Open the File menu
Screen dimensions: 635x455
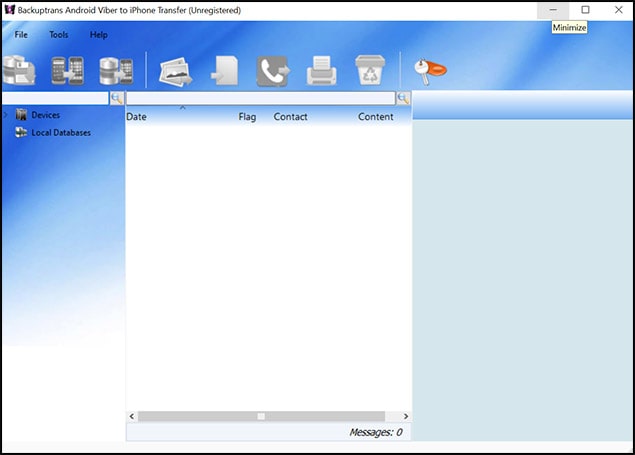(x=21, y=35)
